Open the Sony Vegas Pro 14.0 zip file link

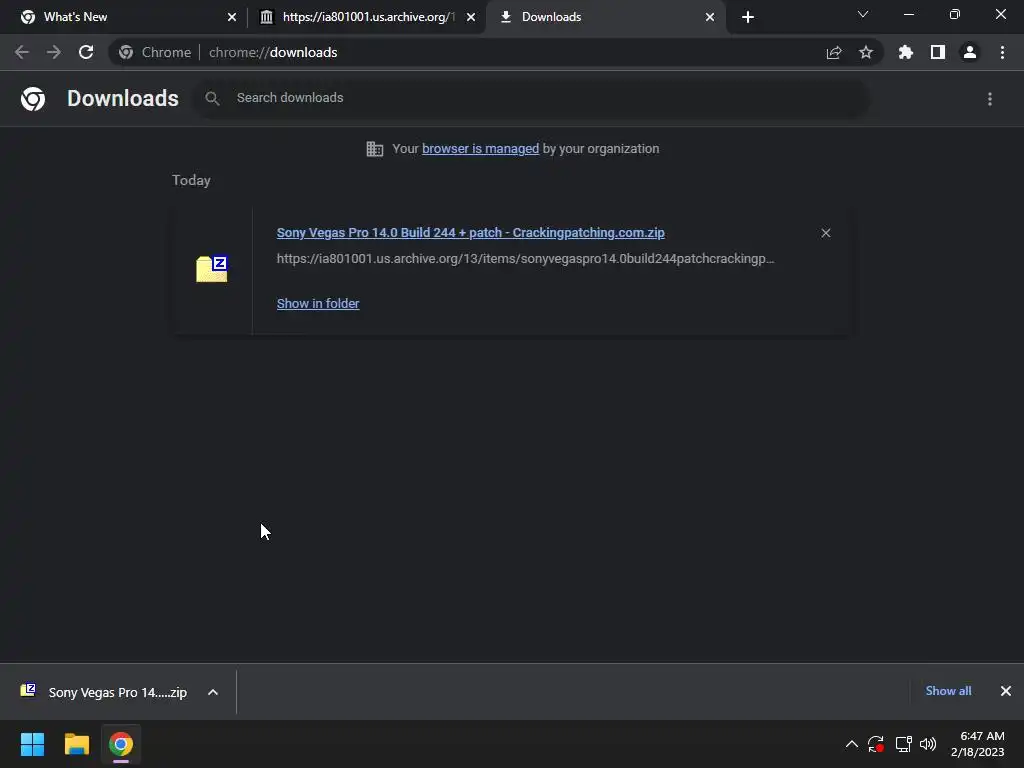470,232
